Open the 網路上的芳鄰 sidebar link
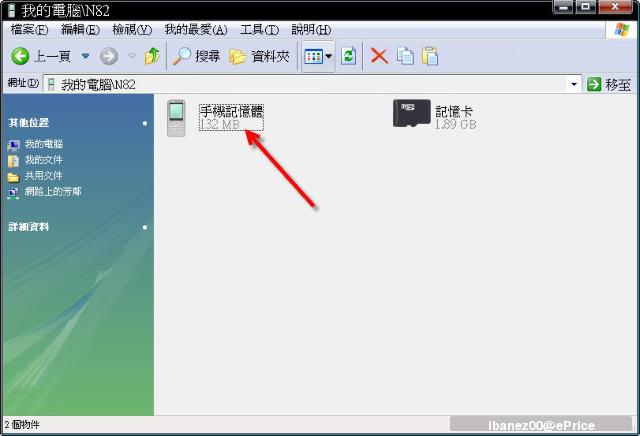 tap(53, 191)
